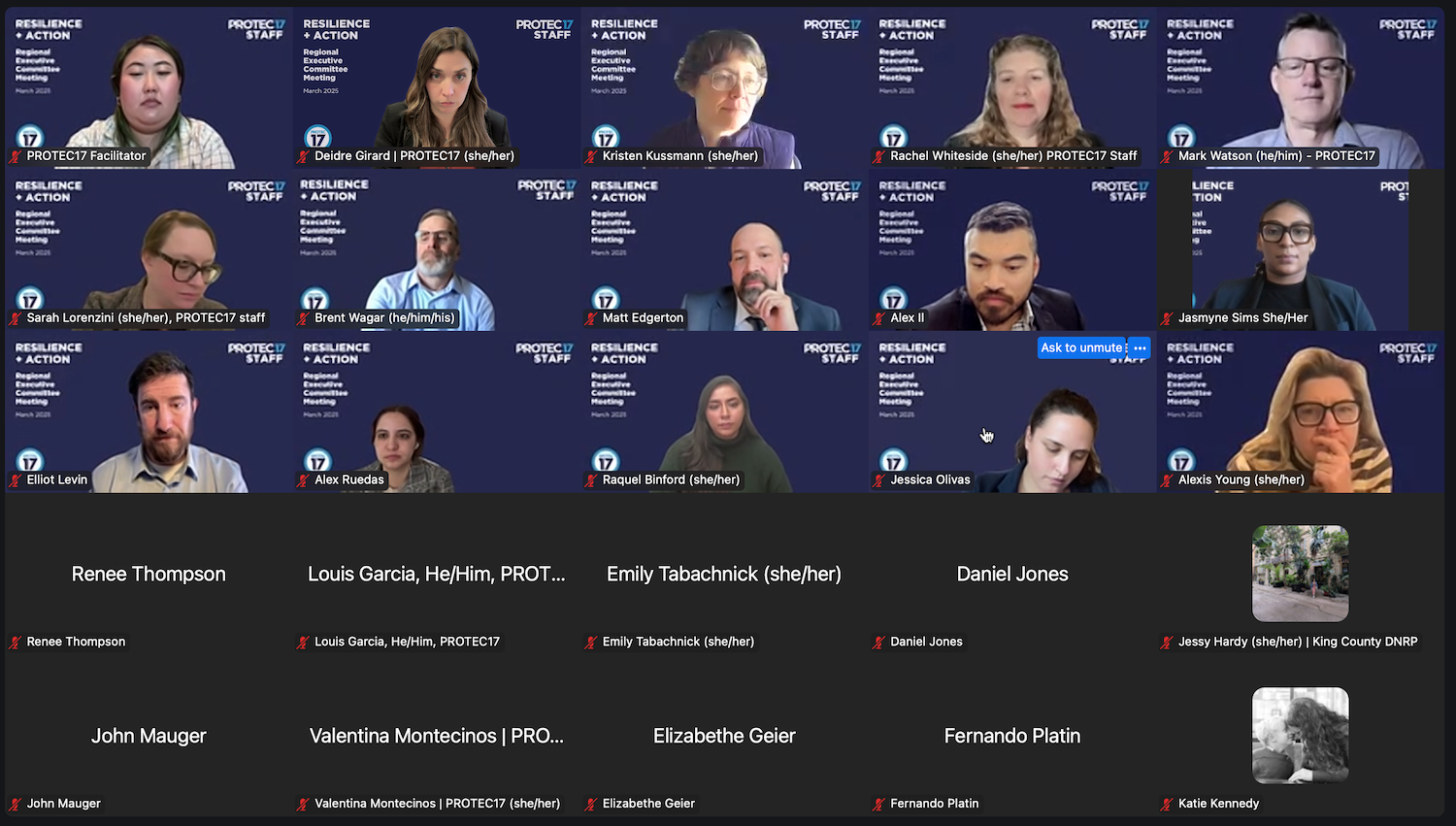Click Renee Thompson's muted microphone icon
The height and width of the screenshot is (826, 1456).
point(16,643)
